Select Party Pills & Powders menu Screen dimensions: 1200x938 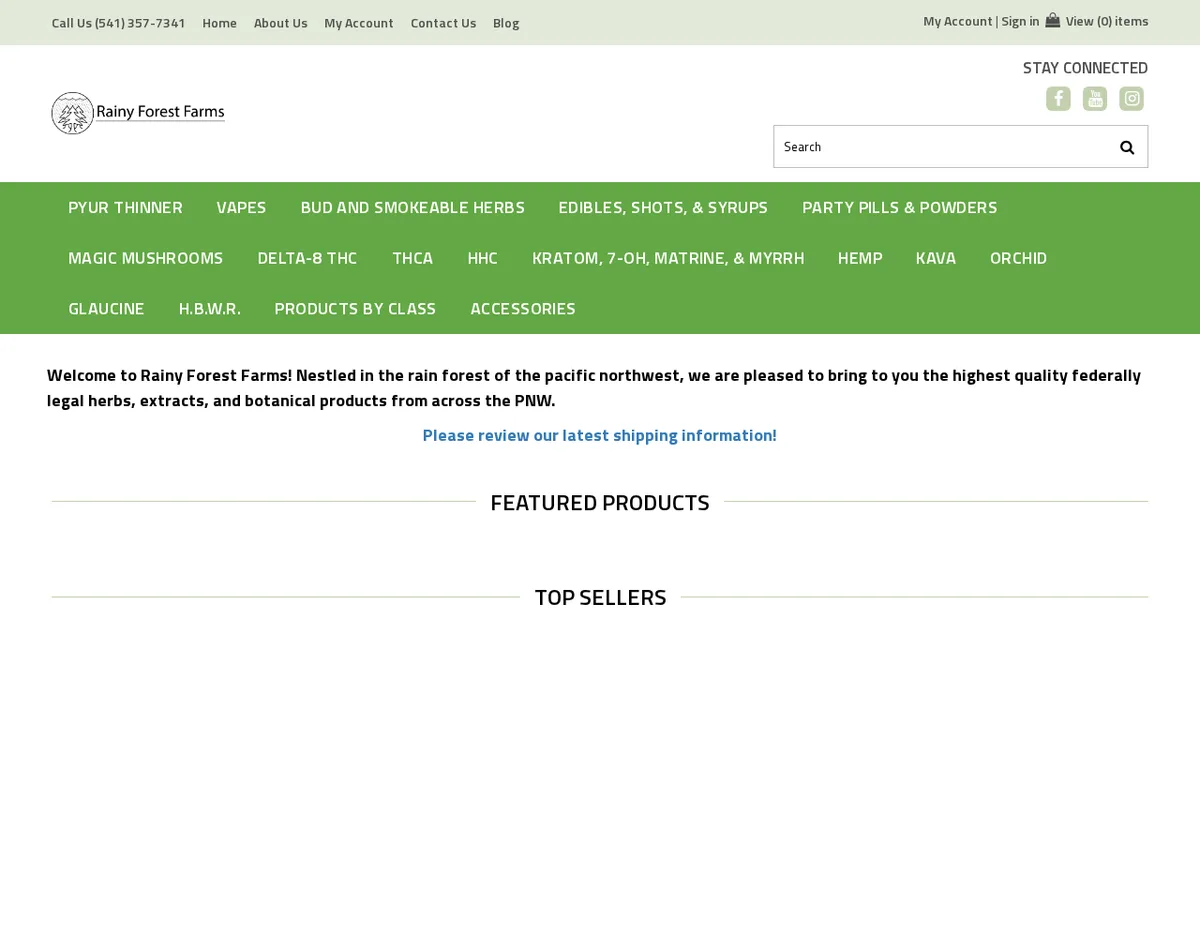(x=900, y=207)
